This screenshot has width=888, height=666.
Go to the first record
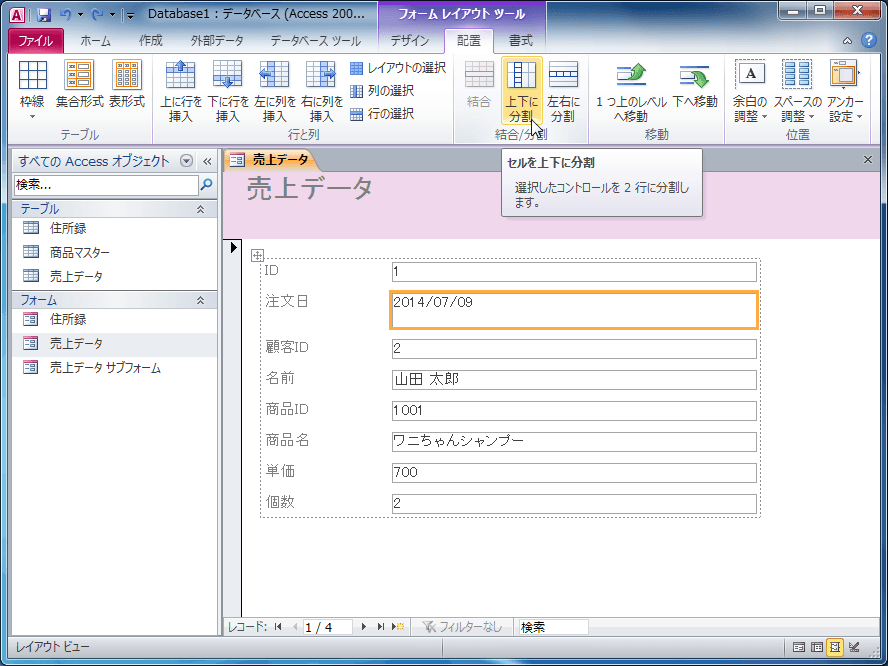pyautogui.click(x=278, y=627)
